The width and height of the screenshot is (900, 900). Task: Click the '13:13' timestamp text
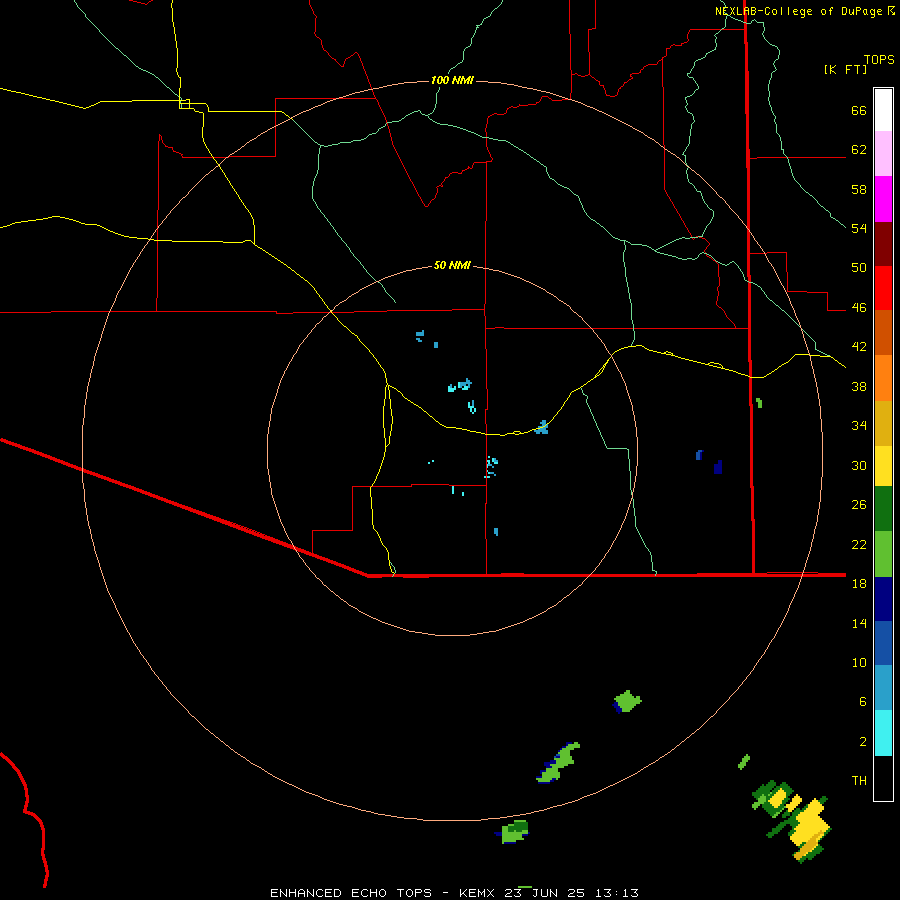(x=616, y=893)
